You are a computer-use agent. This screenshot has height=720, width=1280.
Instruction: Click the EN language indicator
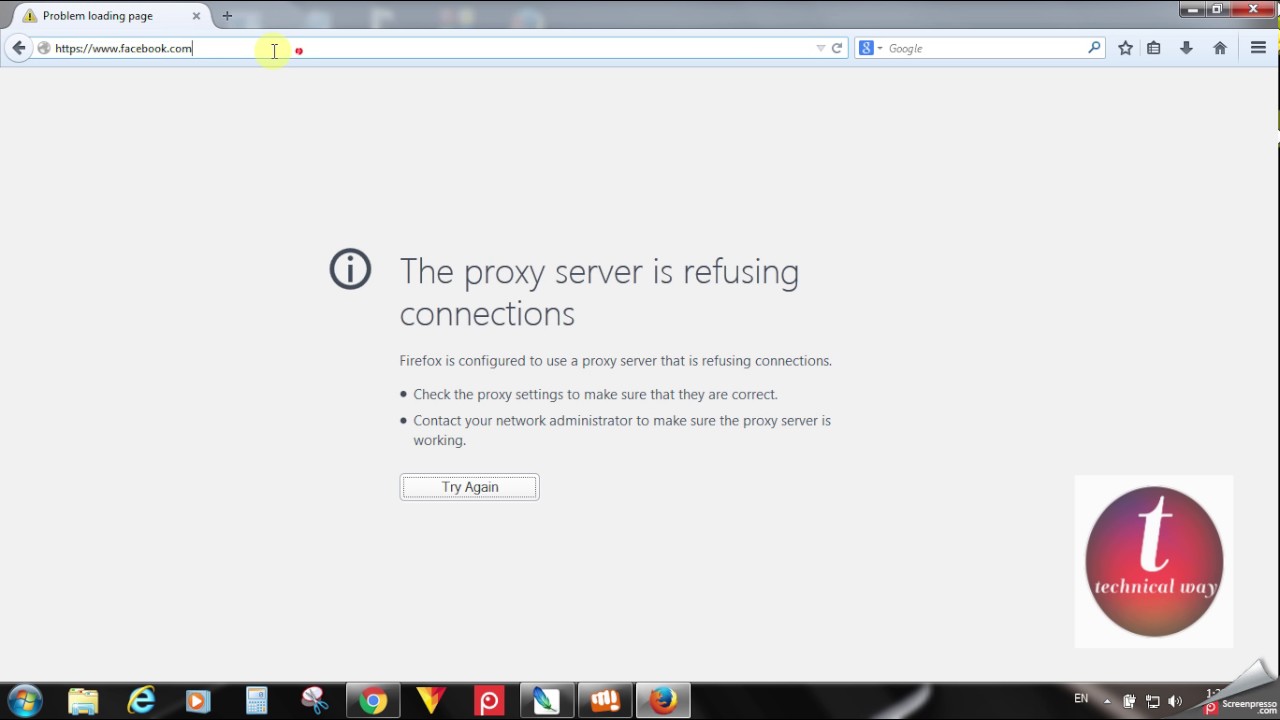[x=1081, y=698]
